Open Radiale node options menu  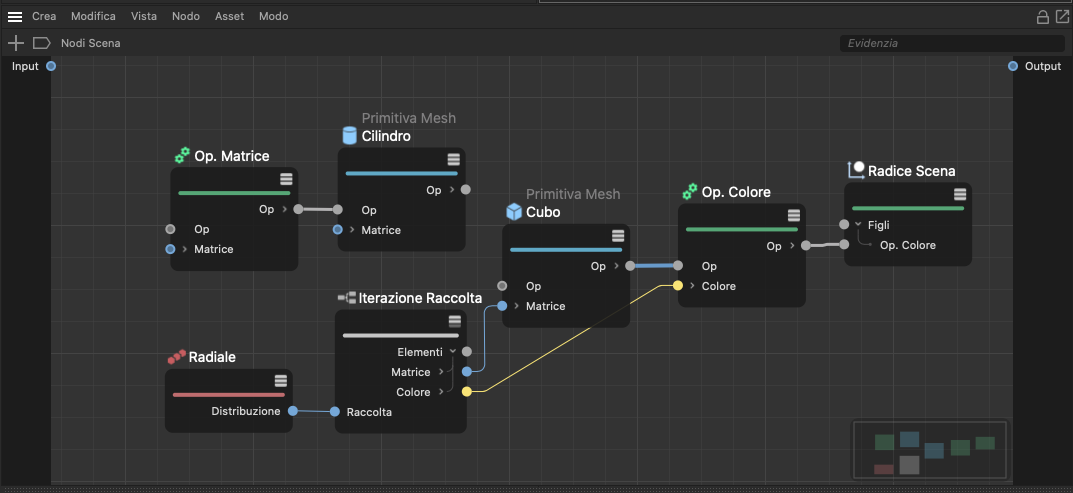click(x=281, y=381)
